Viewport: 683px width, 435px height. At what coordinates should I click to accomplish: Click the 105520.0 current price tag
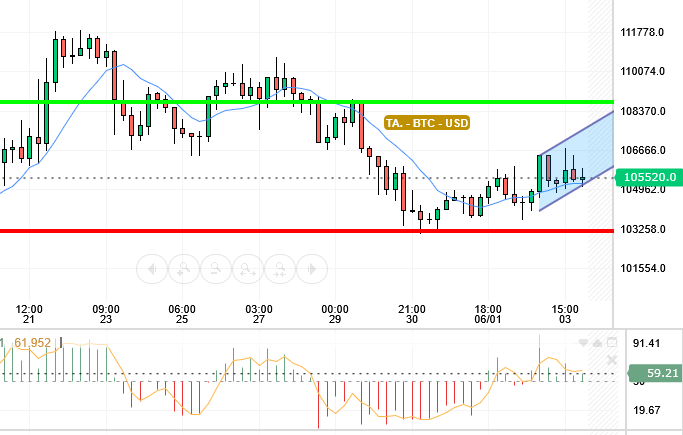tap(649, 177)
